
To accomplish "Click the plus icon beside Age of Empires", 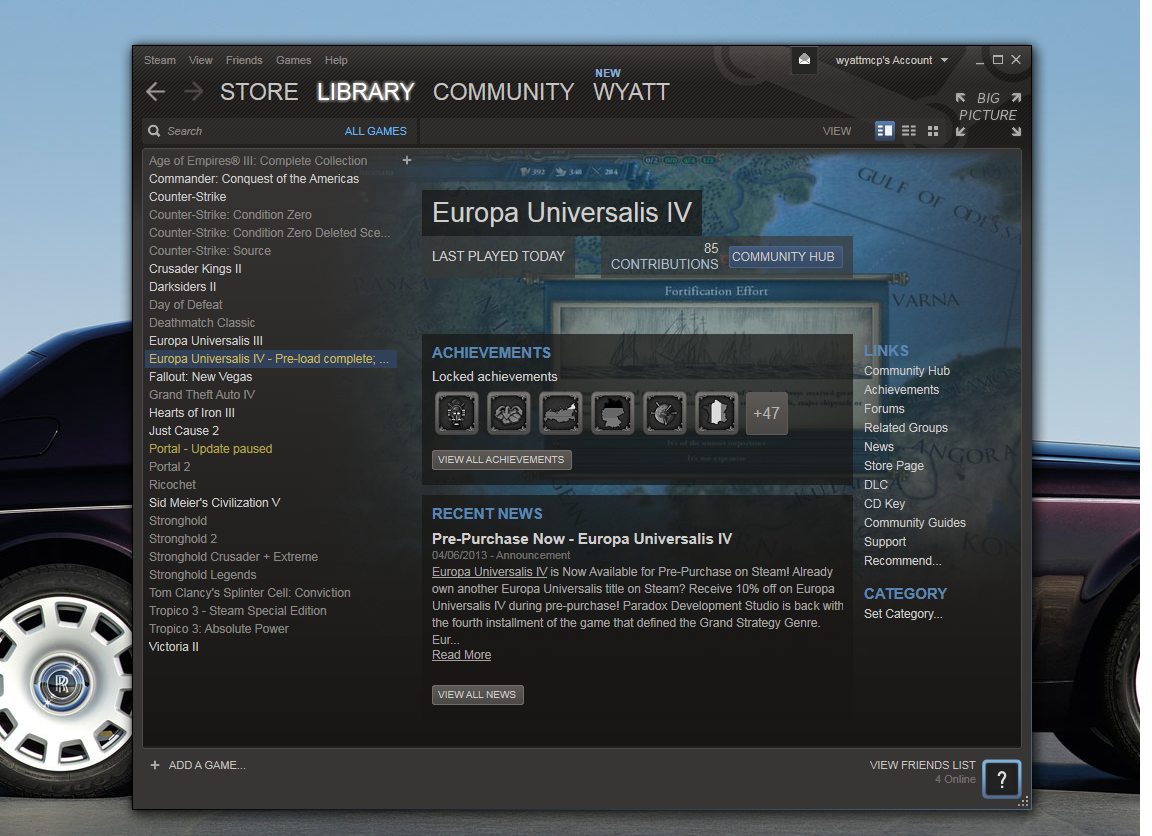I will click(x=407, y=160).
